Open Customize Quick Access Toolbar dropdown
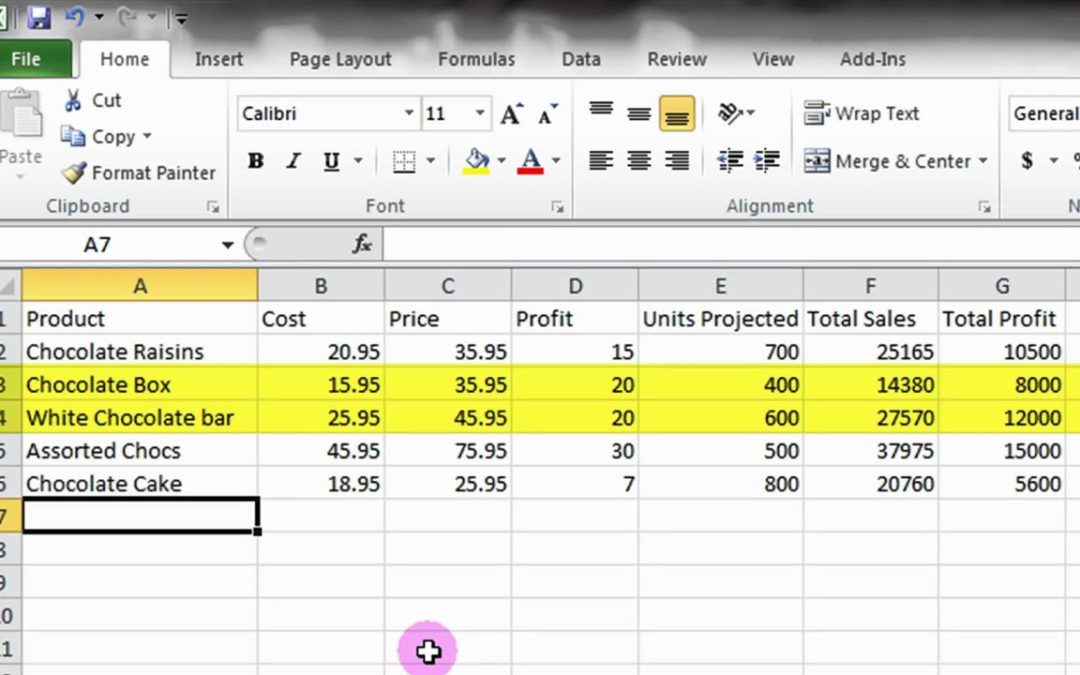The height and width of the screenshot is (675, 1080). click(182, 19)
